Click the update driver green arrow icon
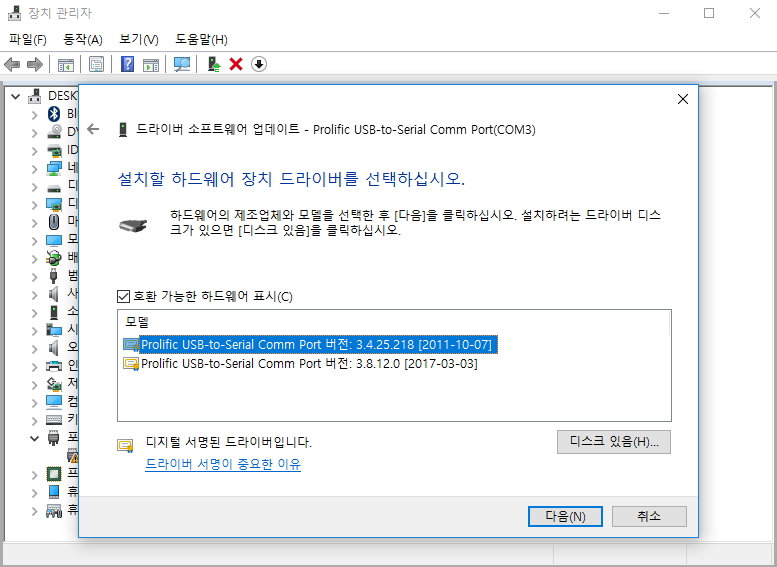This screenshot has width=777, height=567. pyautogui.click(x=214, y=64)
